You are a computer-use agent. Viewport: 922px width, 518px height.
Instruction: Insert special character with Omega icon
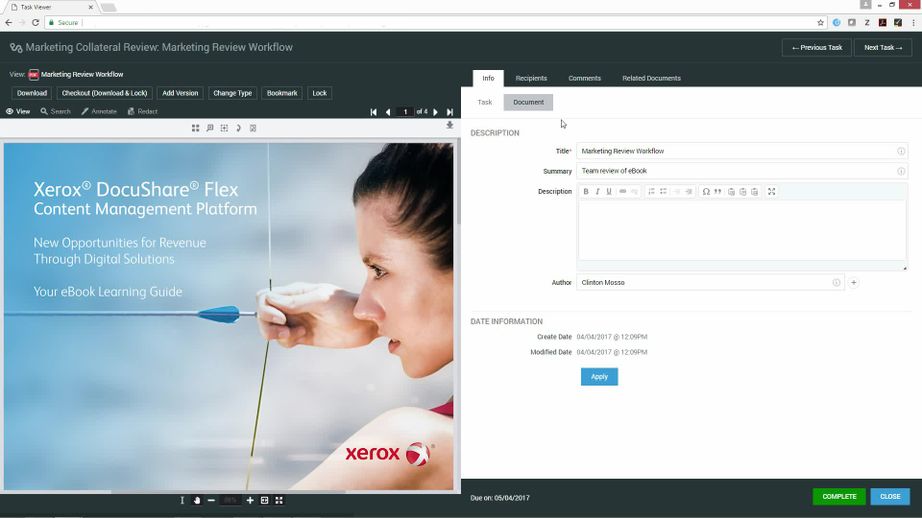[x=706, y=192]
